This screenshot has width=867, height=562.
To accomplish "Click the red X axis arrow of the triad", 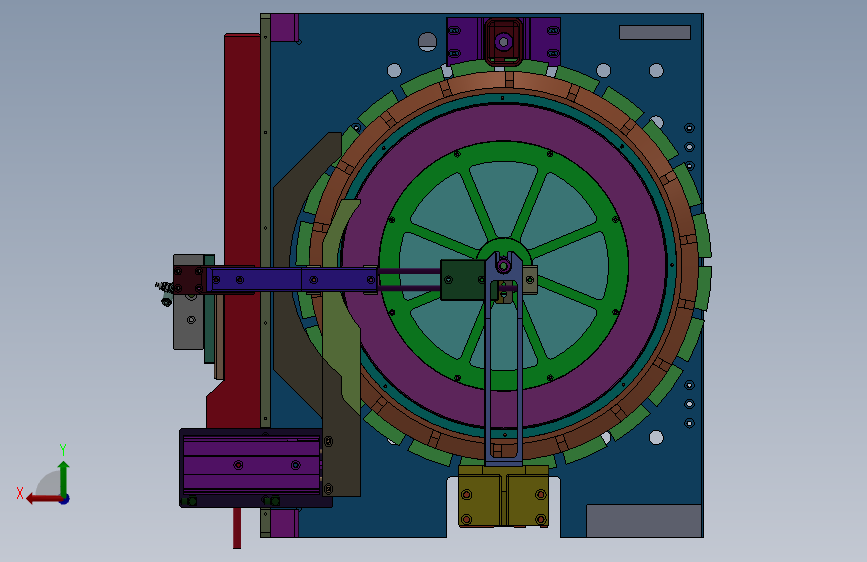I will (43, 499).
